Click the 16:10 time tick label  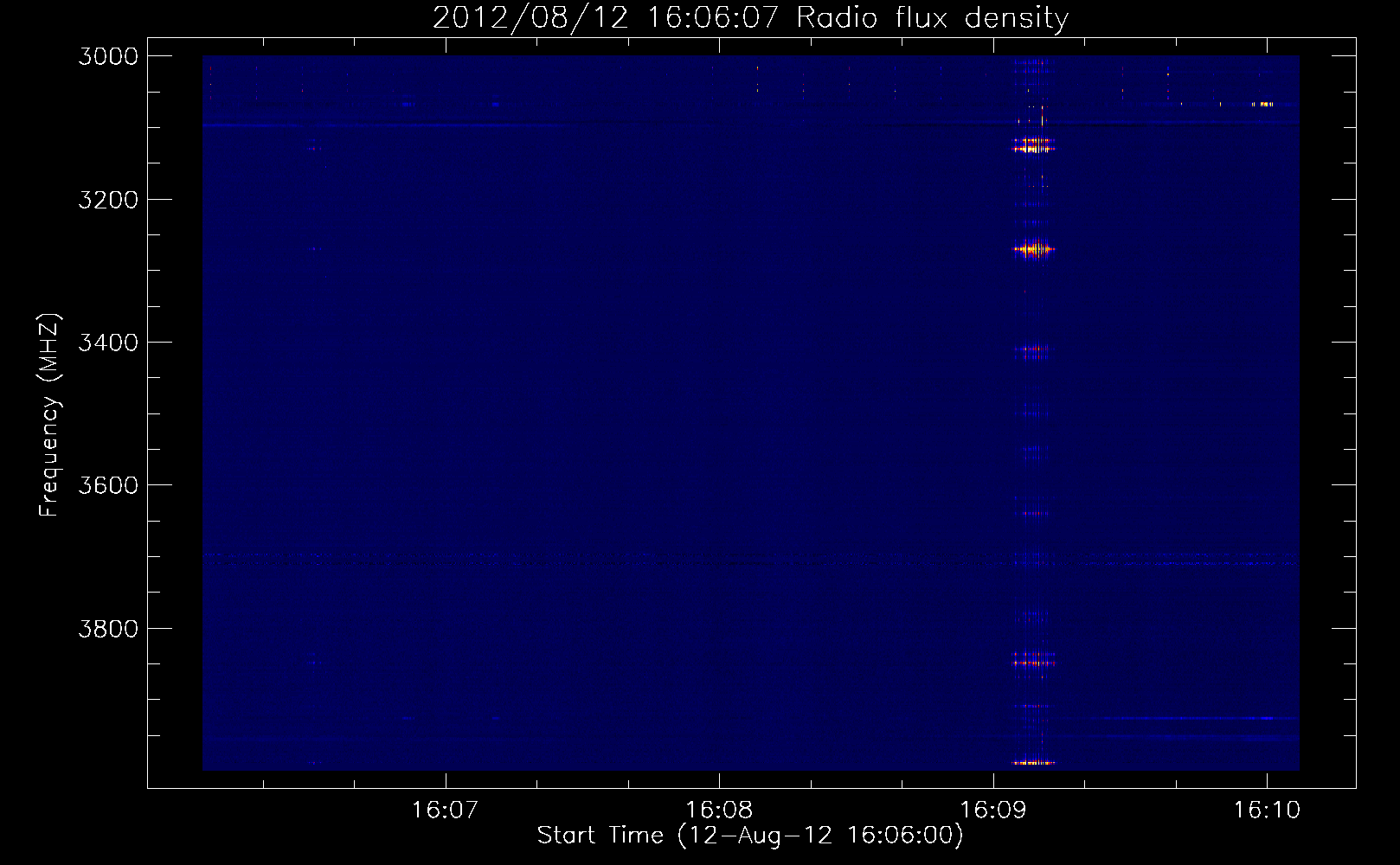click(1267, 810)
